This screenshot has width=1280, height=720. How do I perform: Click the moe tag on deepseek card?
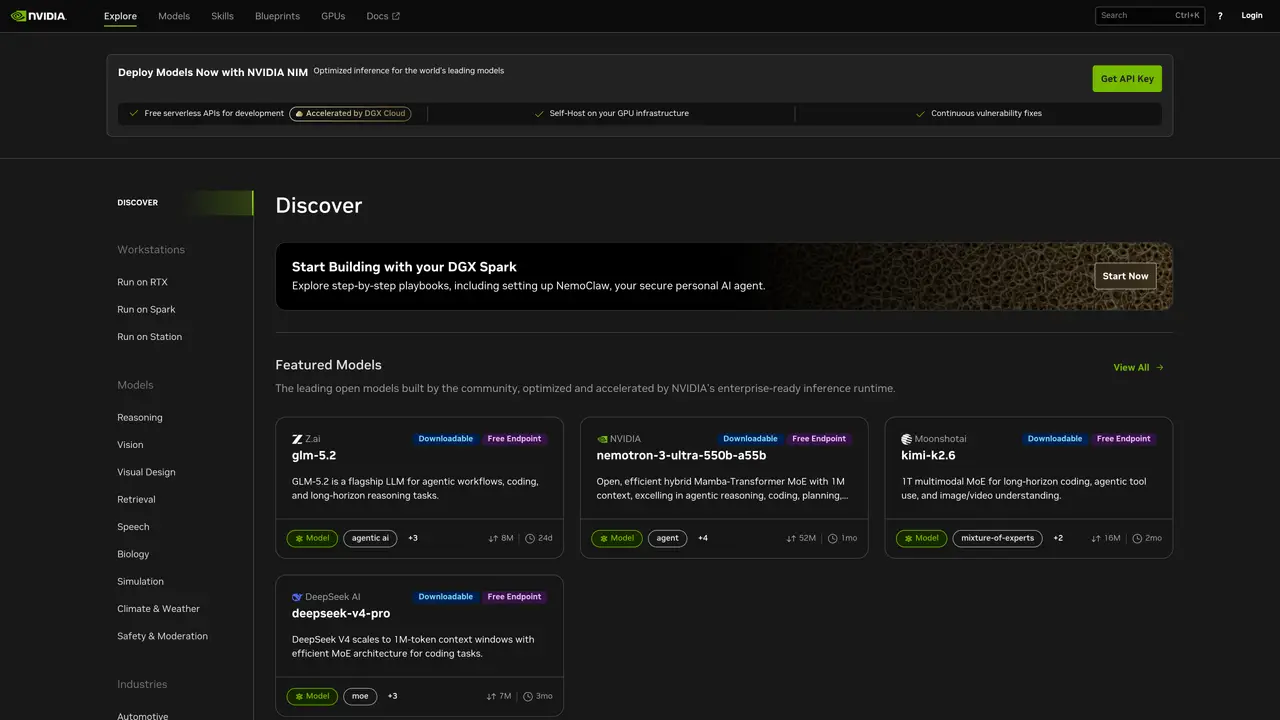[x=360, y=696]
